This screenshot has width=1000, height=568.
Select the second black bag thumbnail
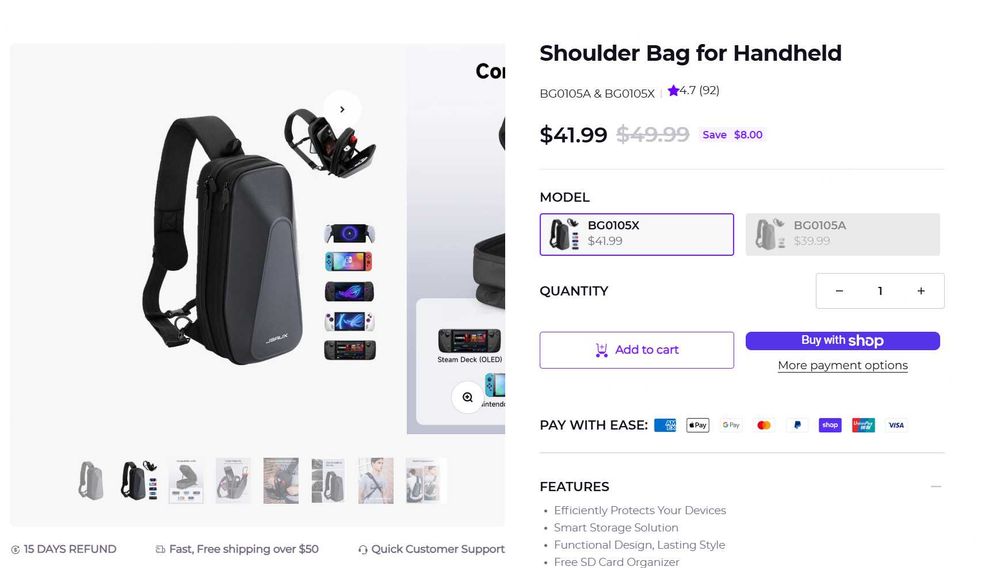coord(138,481)
